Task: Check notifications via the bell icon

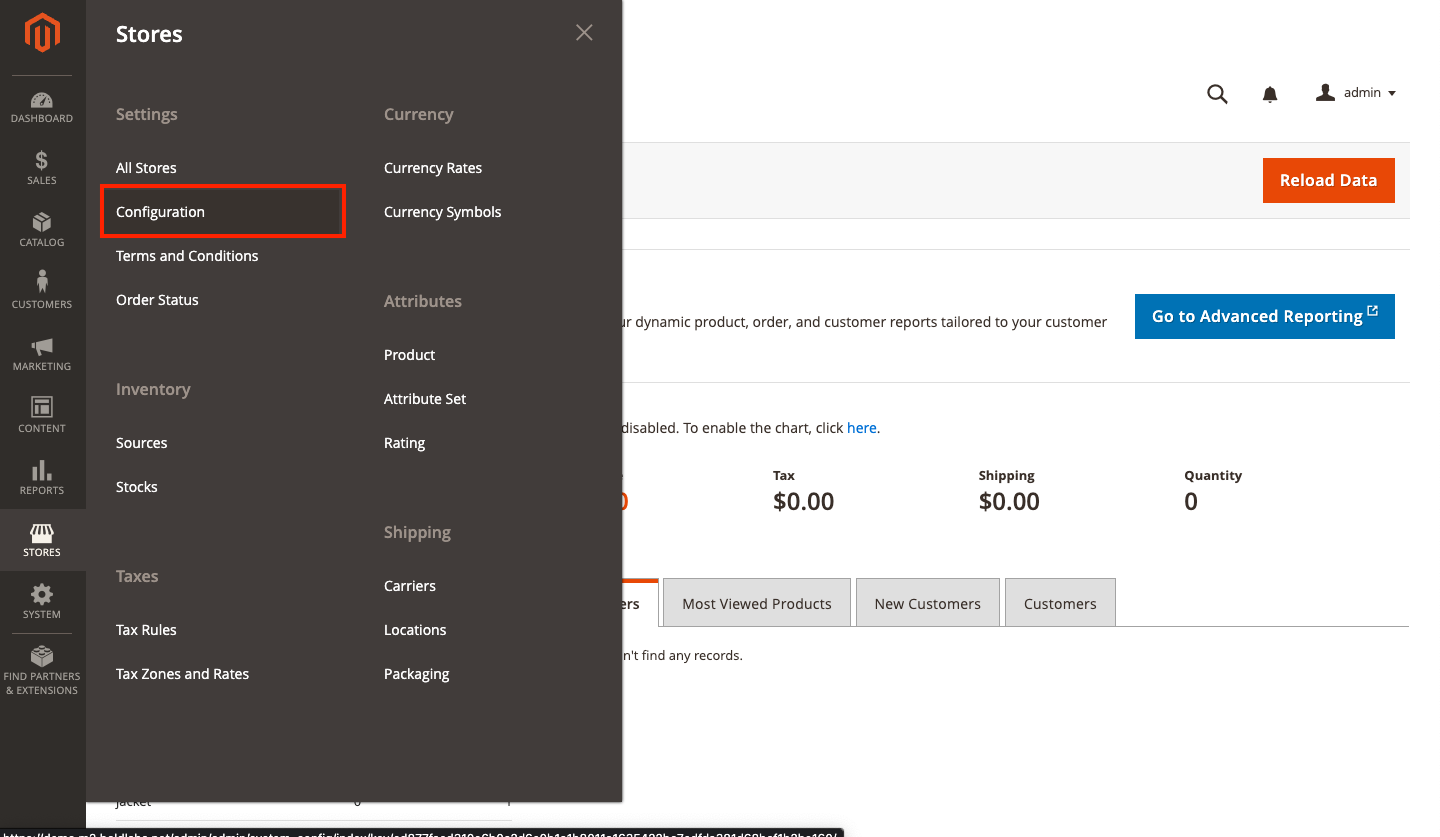Action: point(1269,93)
